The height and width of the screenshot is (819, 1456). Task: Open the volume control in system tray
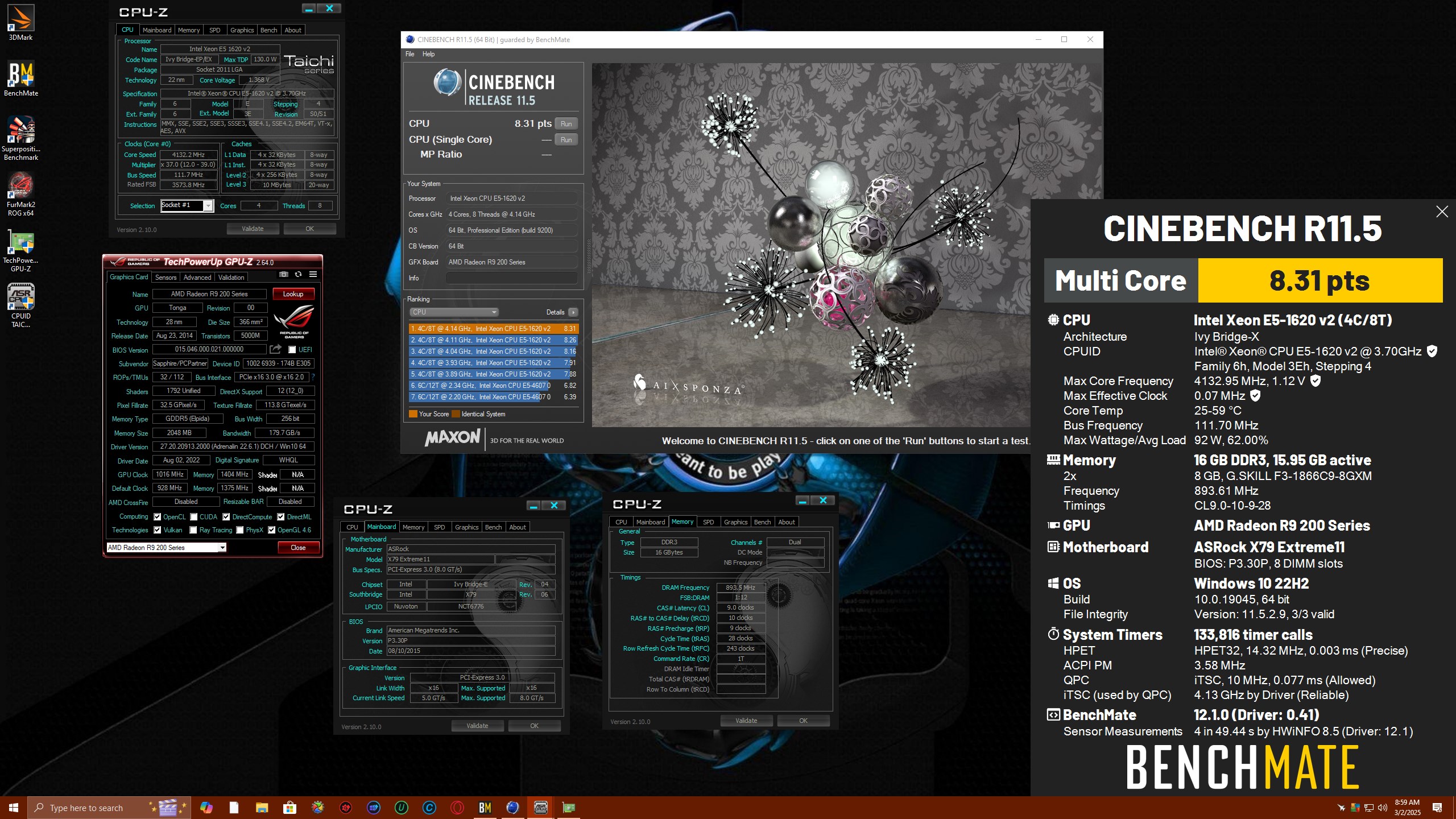pos(1382,808)
